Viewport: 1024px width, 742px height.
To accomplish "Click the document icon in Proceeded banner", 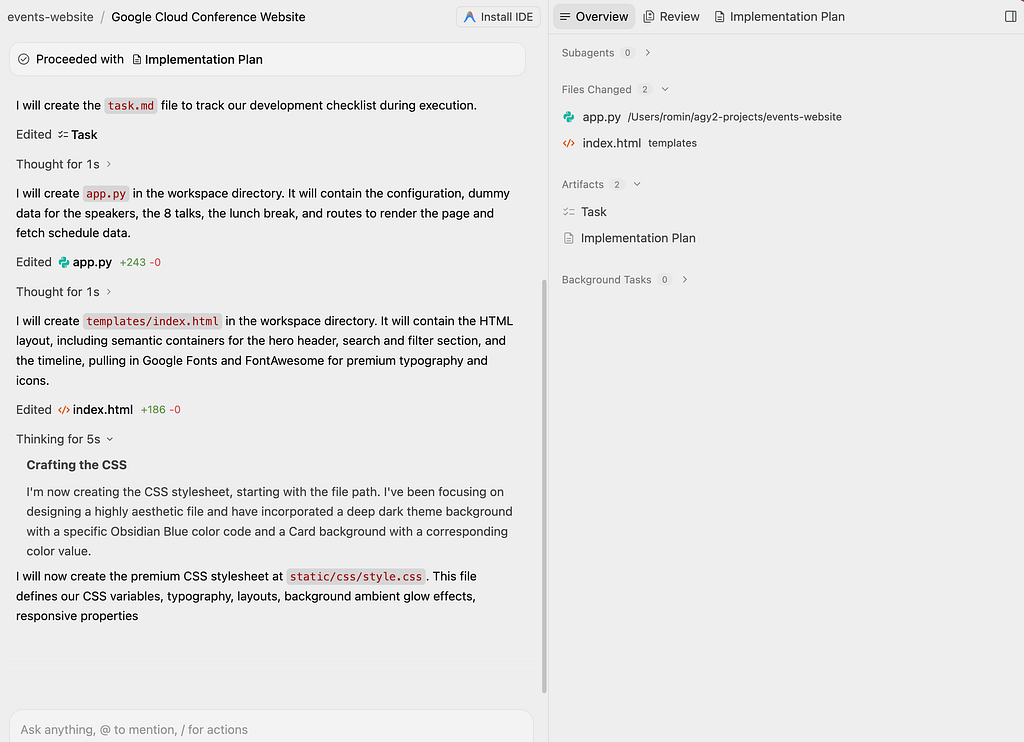I will click(x=136, y=59).
